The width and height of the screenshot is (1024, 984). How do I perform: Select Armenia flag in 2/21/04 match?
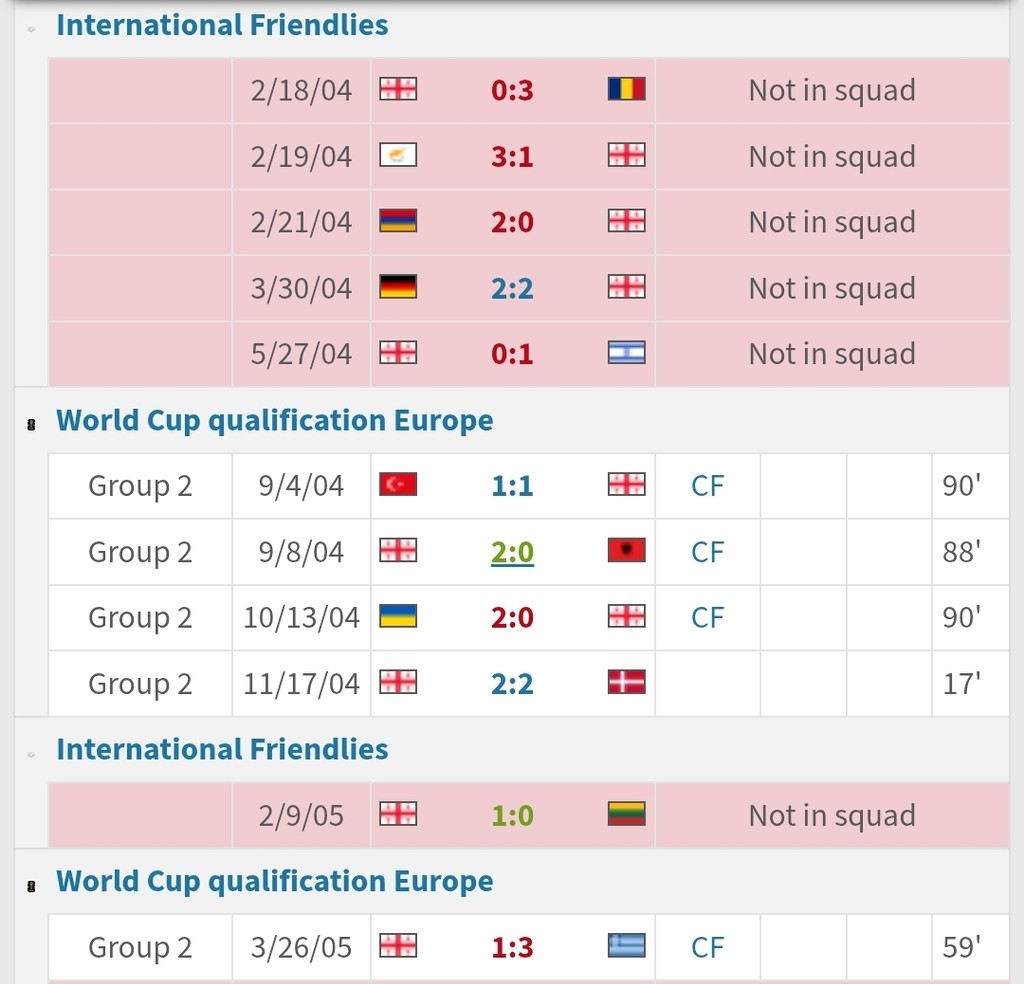pos(398,222)
